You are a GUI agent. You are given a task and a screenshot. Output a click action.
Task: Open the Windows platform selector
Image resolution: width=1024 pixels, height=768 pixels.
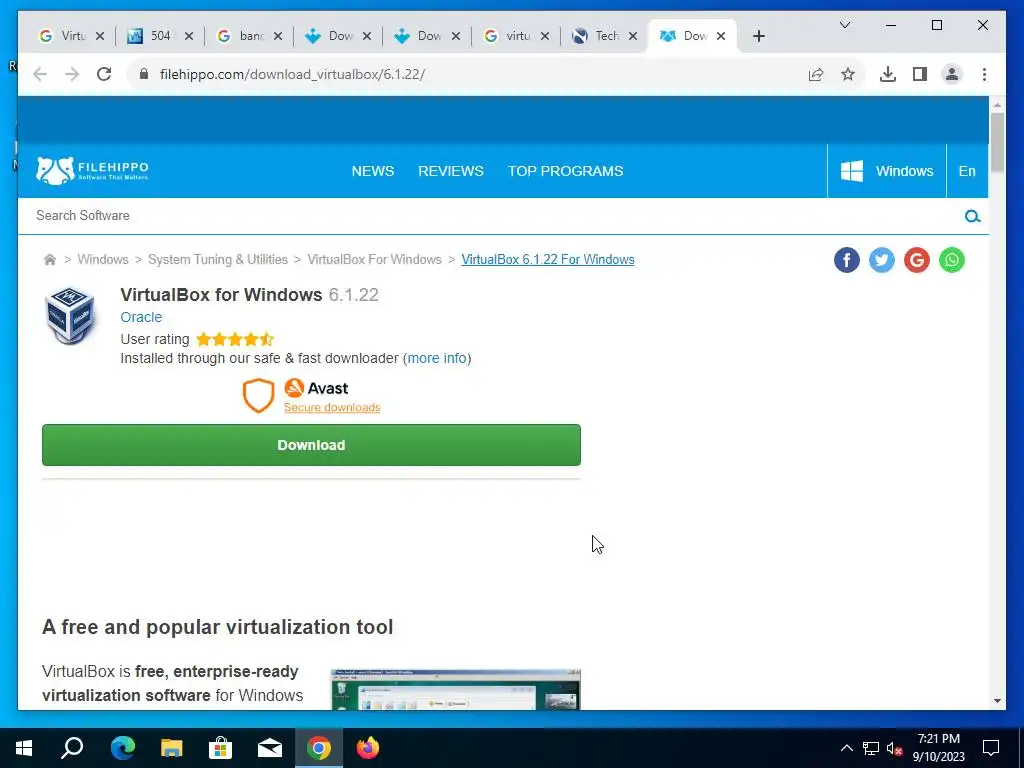887,171
